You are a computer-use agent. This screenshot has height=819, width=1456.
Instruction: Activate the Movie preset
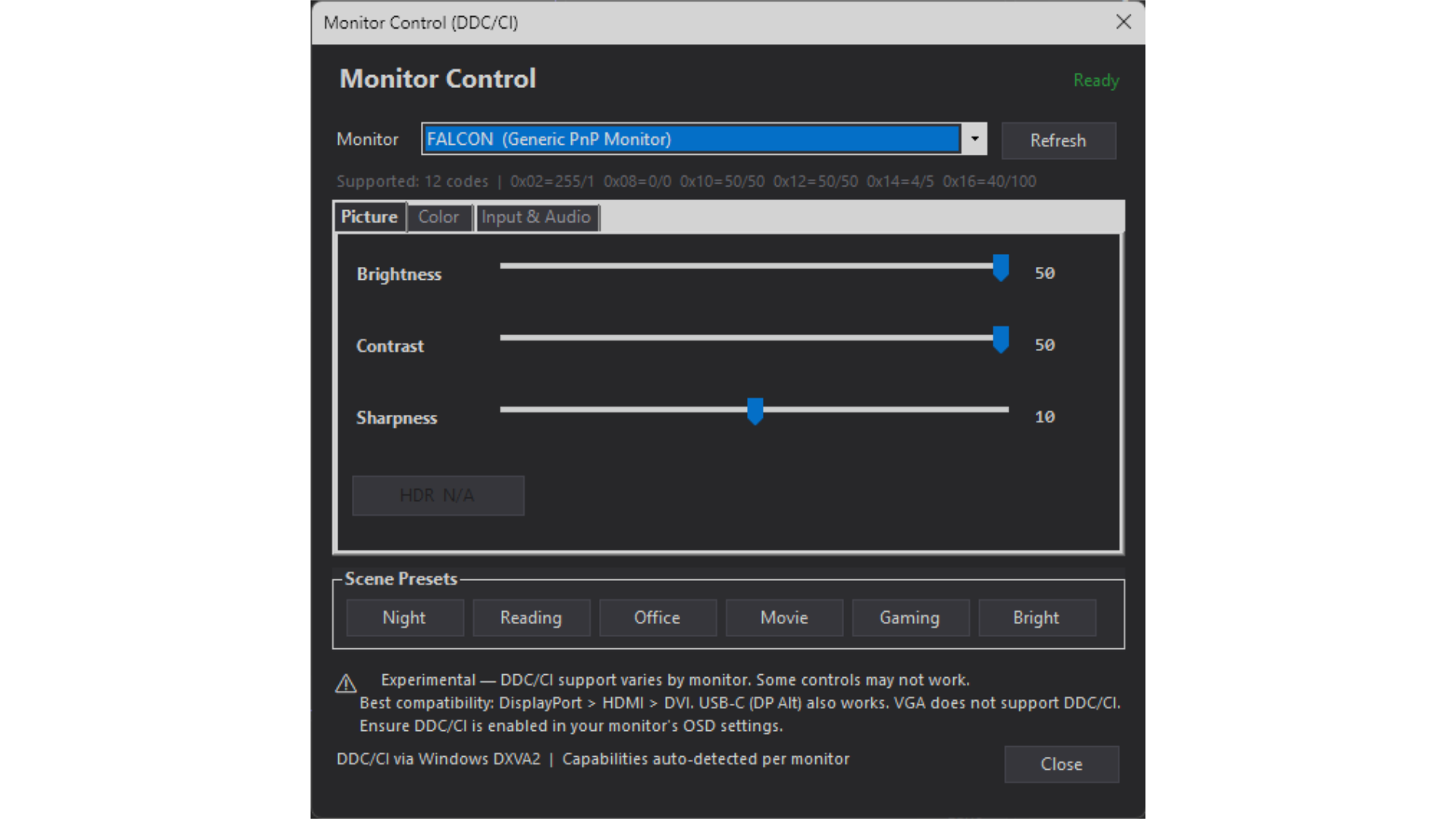[x=783, y=617]
